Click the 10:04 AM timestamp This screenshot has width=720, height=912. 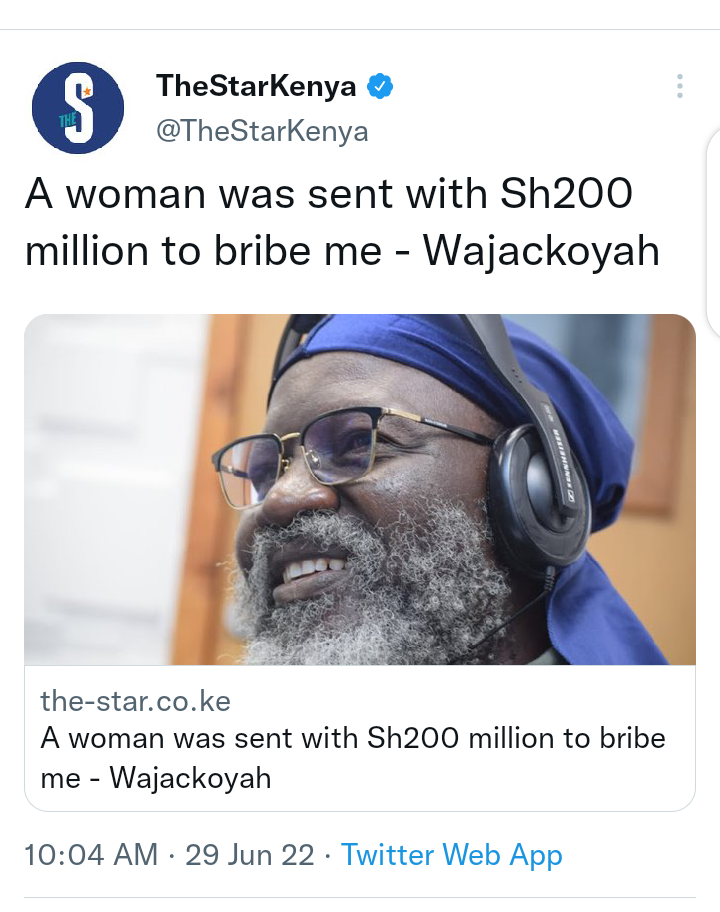click(91, 855)
